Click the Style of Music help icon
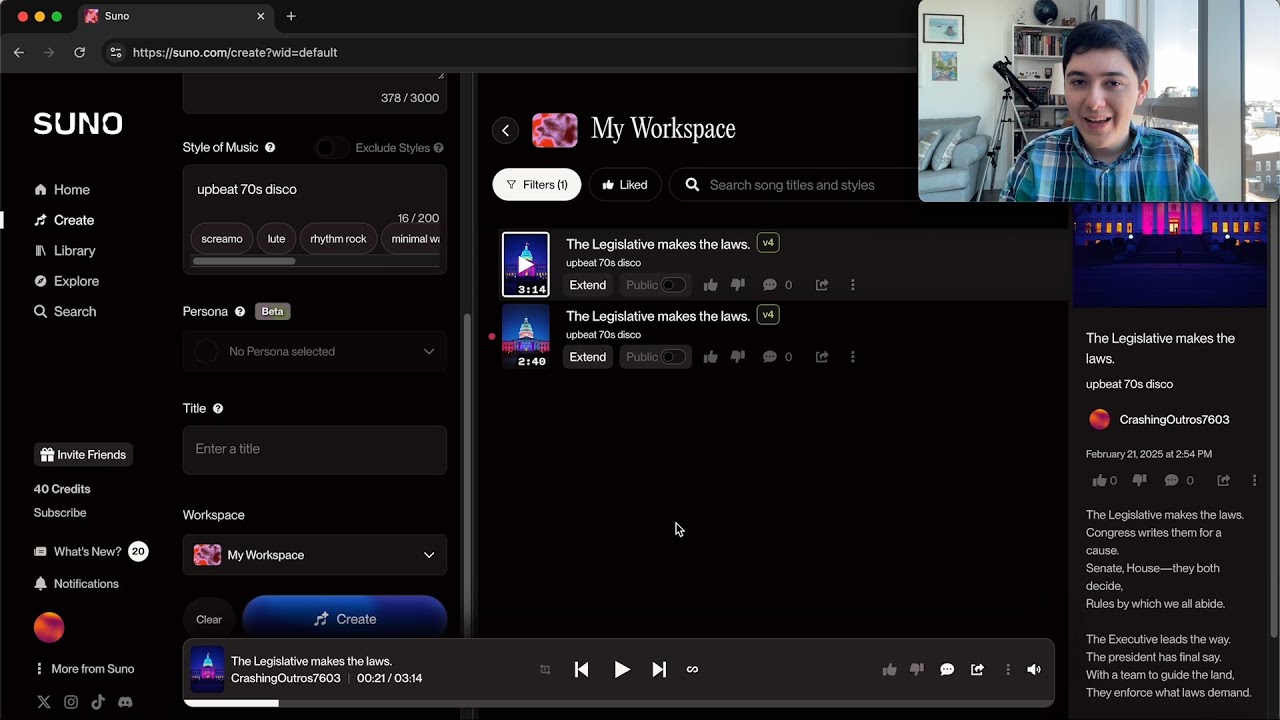This screenshot has height=720, width=1280. (x=270, y=147)
